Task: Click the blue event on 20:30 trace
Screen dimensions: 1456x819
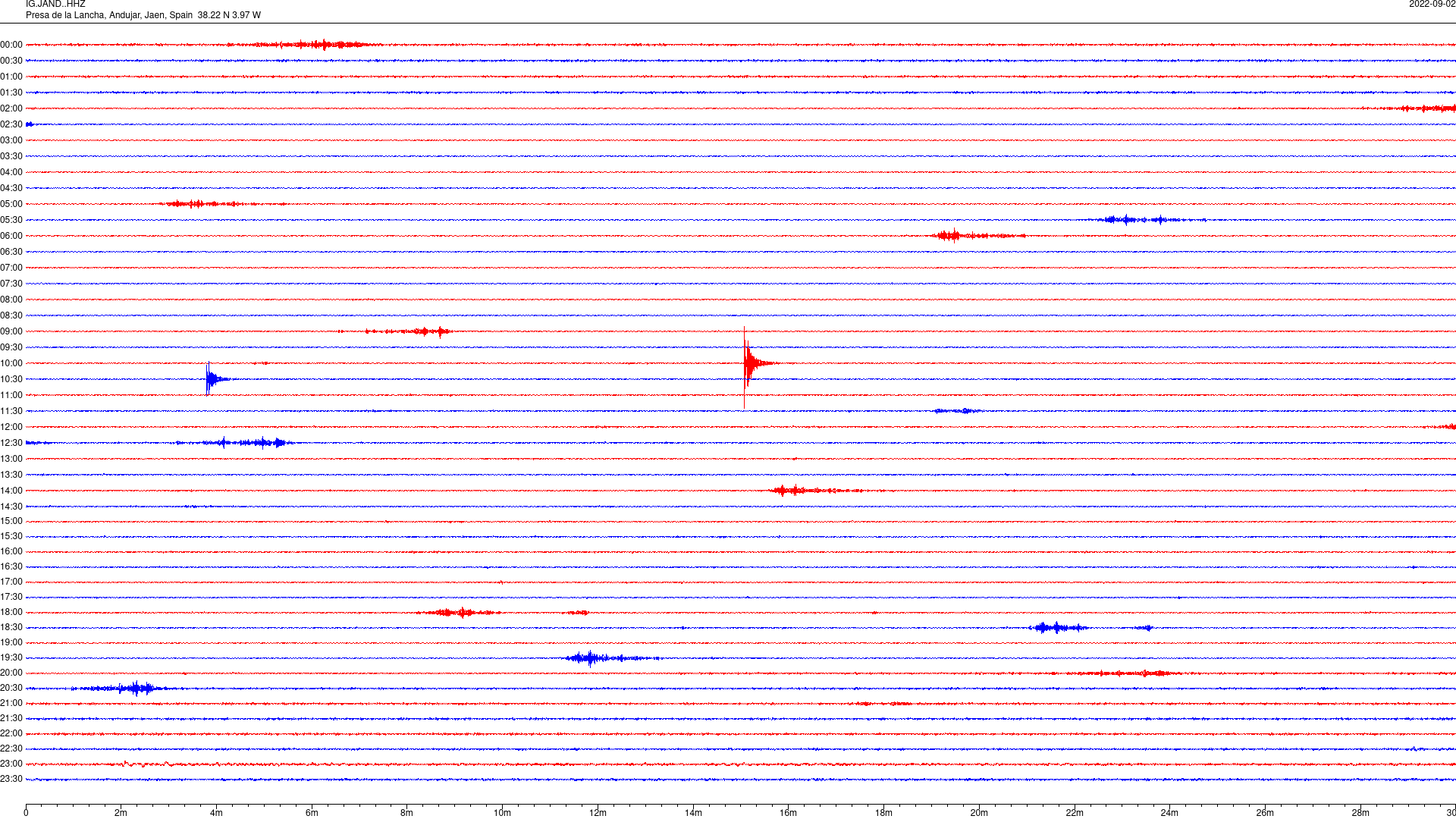Action: coord(125,689)
